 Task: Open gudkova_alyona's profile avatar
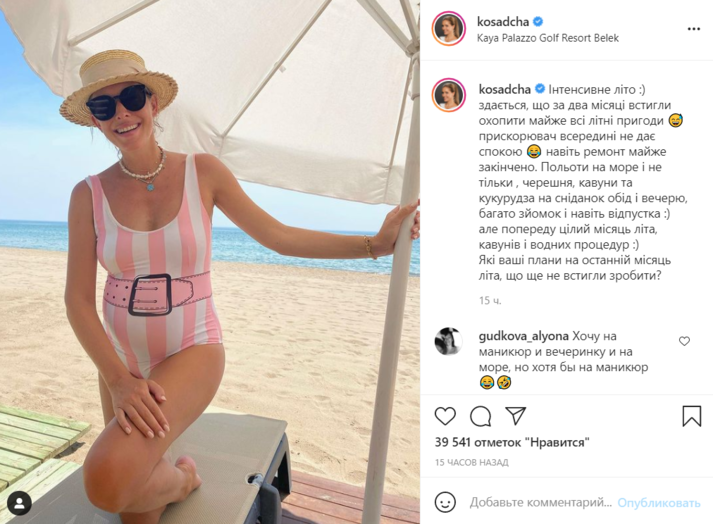pyautogui.click(x=448, y=341)
